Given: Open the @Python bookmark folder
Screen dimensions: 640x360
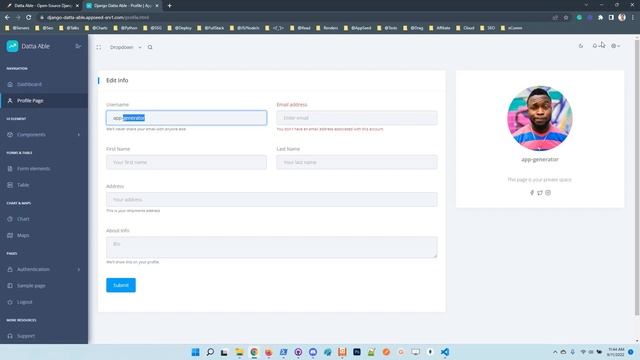Looking at the screenshot, I should [126, 28].
